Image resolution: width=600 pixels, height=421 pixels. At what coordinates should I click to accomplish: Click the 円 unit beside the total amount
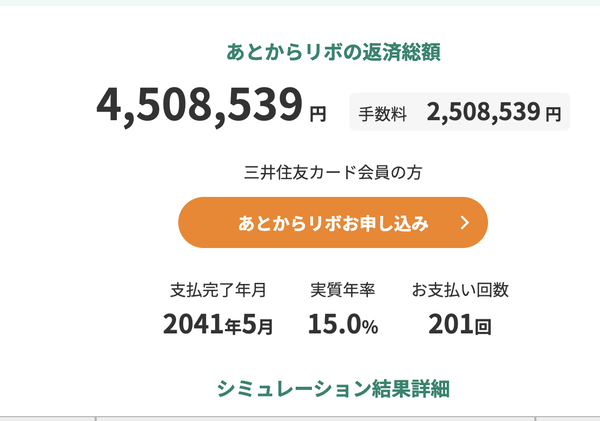(x=317, y=114)
